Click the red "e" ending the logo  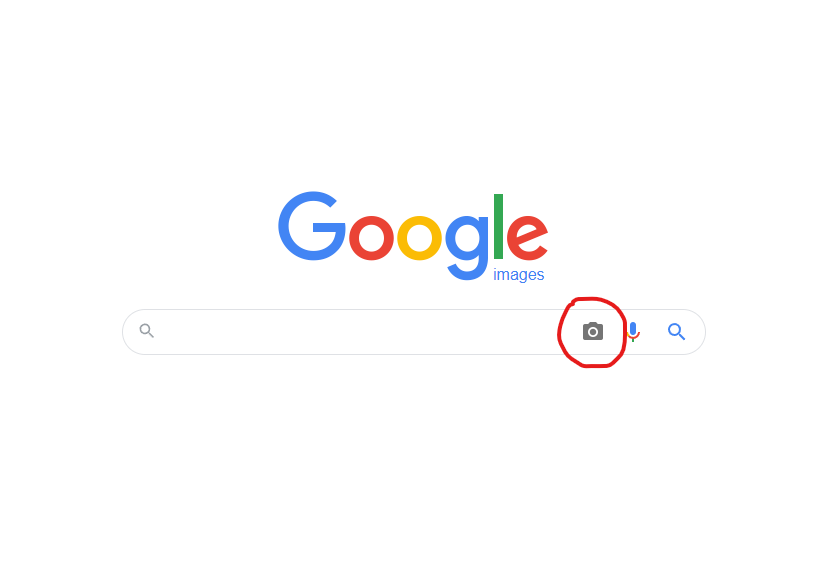point(527,238)
